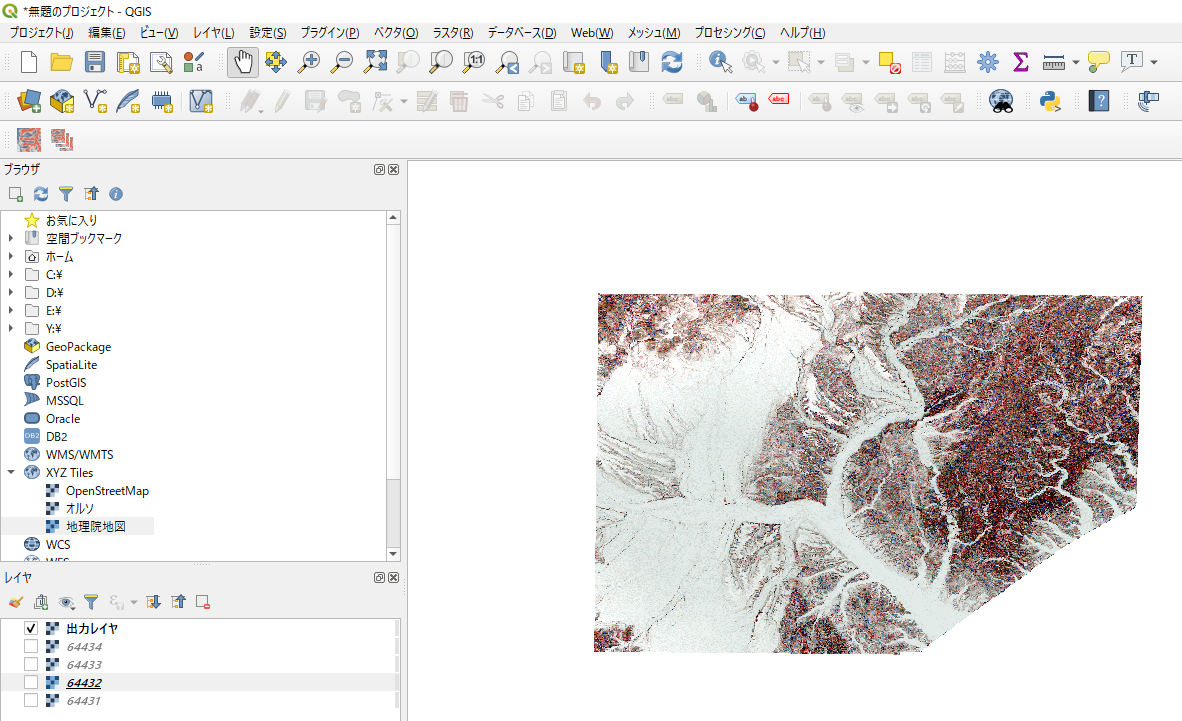
Task: Open the プロセシング menu
Action: click(730, 32)
